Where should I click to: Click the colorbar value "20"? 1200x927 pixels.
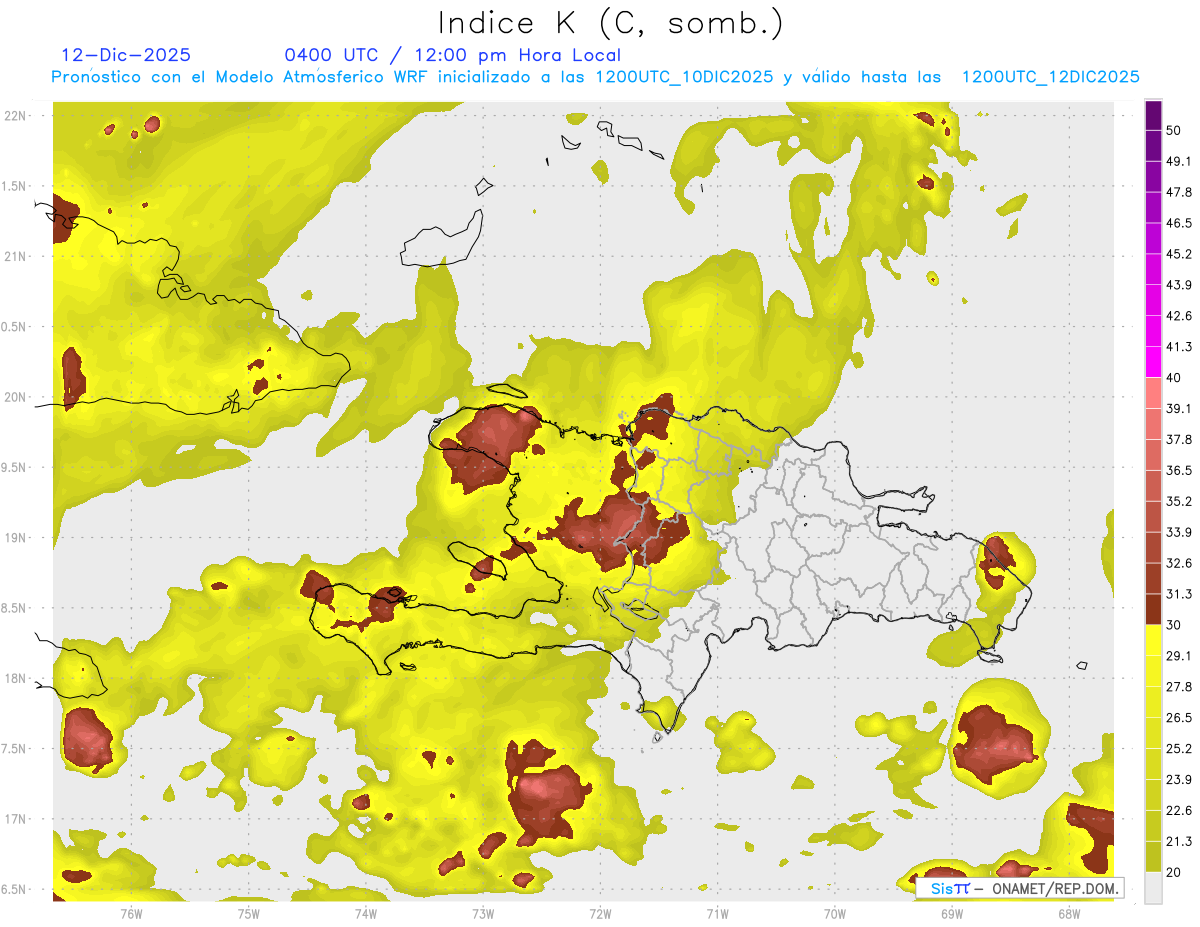(1174, 872)
